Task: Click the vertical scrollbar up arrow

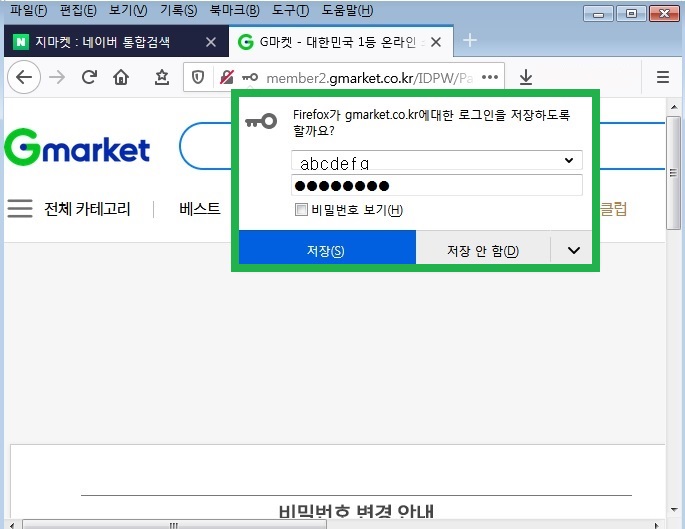Action: (x=674, y=107)
